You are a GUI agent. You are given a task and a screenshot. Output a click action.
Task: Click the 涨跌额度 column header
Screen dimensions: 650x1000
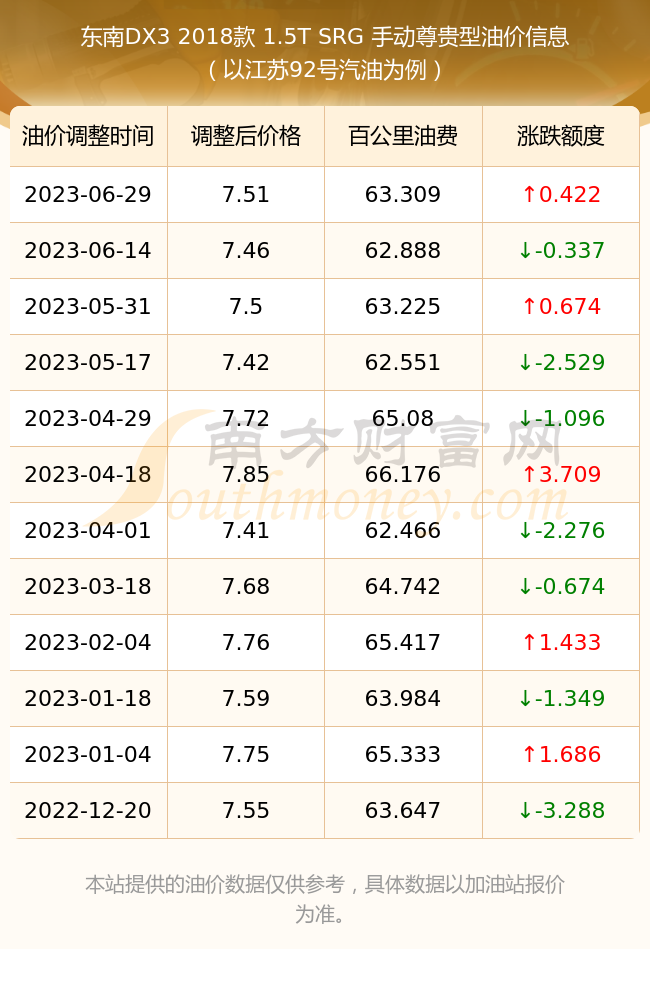(561, 136)
